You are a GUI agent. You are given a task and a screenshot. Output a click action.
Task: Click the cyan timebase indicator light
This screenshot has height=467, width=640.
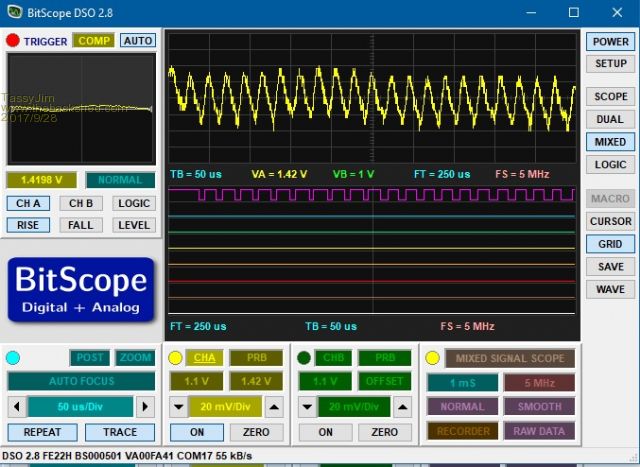click(x=13, y=358)
